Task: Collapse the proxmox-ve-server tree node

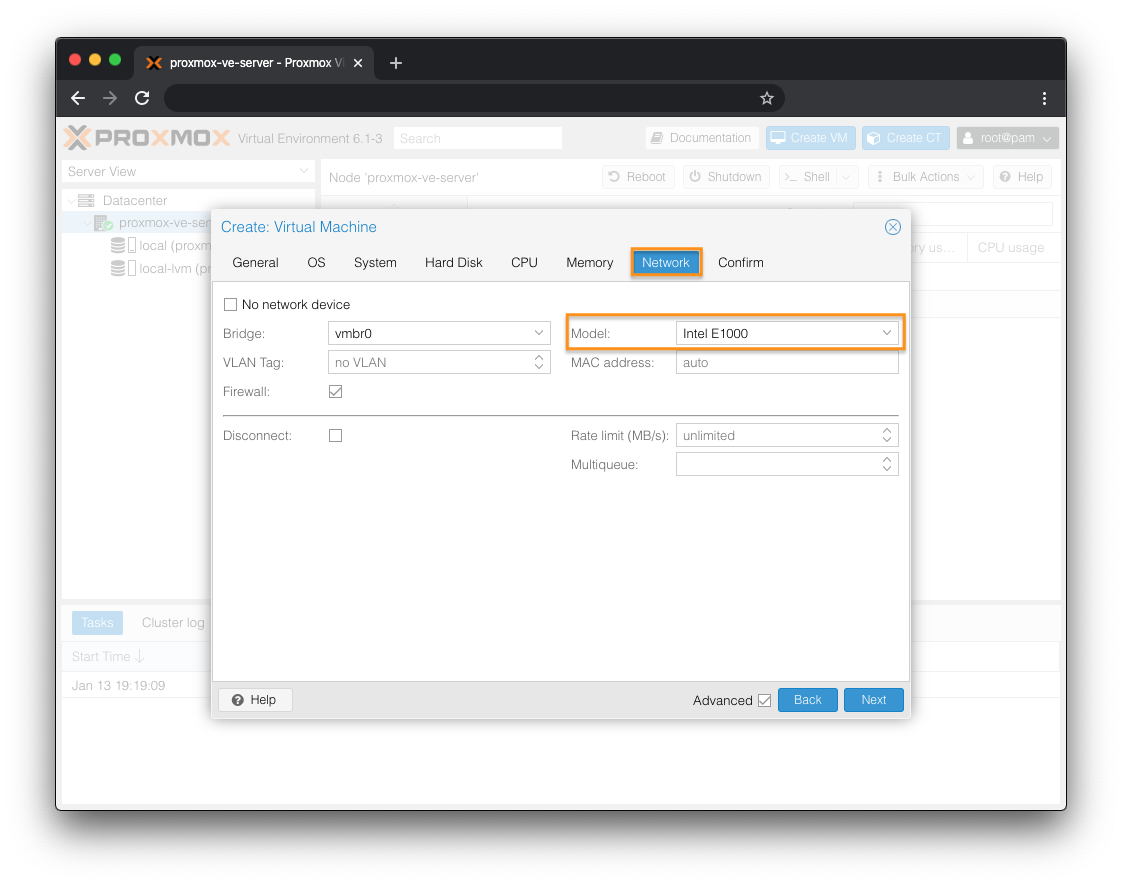Action: (87, 223)
